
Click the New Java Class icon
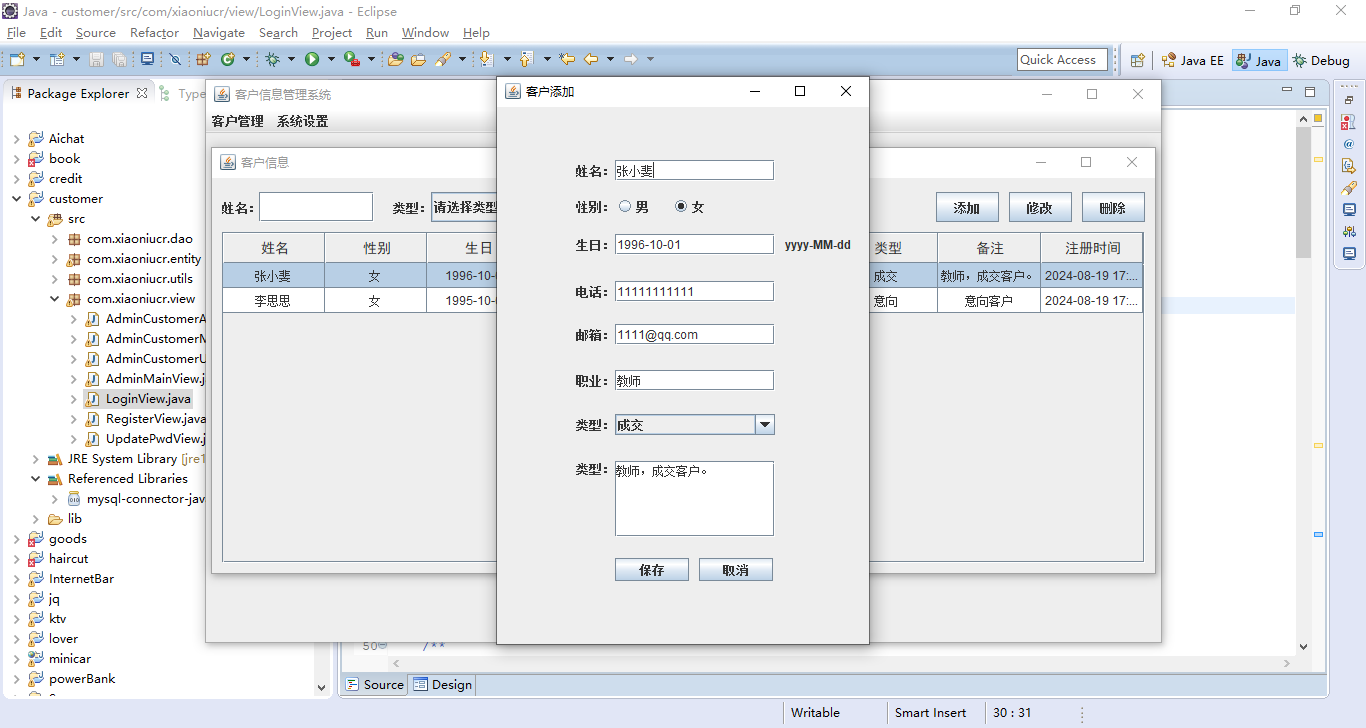tap(228, 60)
